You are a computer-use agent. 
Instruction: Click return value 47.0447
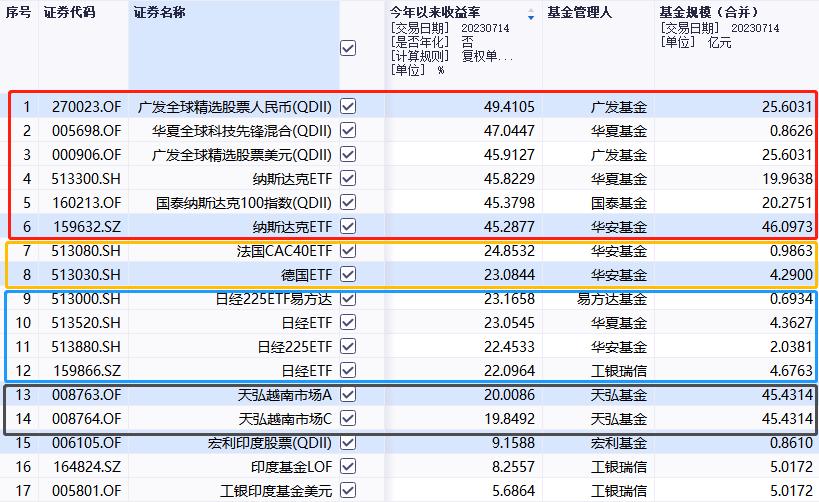pos(509,131)
